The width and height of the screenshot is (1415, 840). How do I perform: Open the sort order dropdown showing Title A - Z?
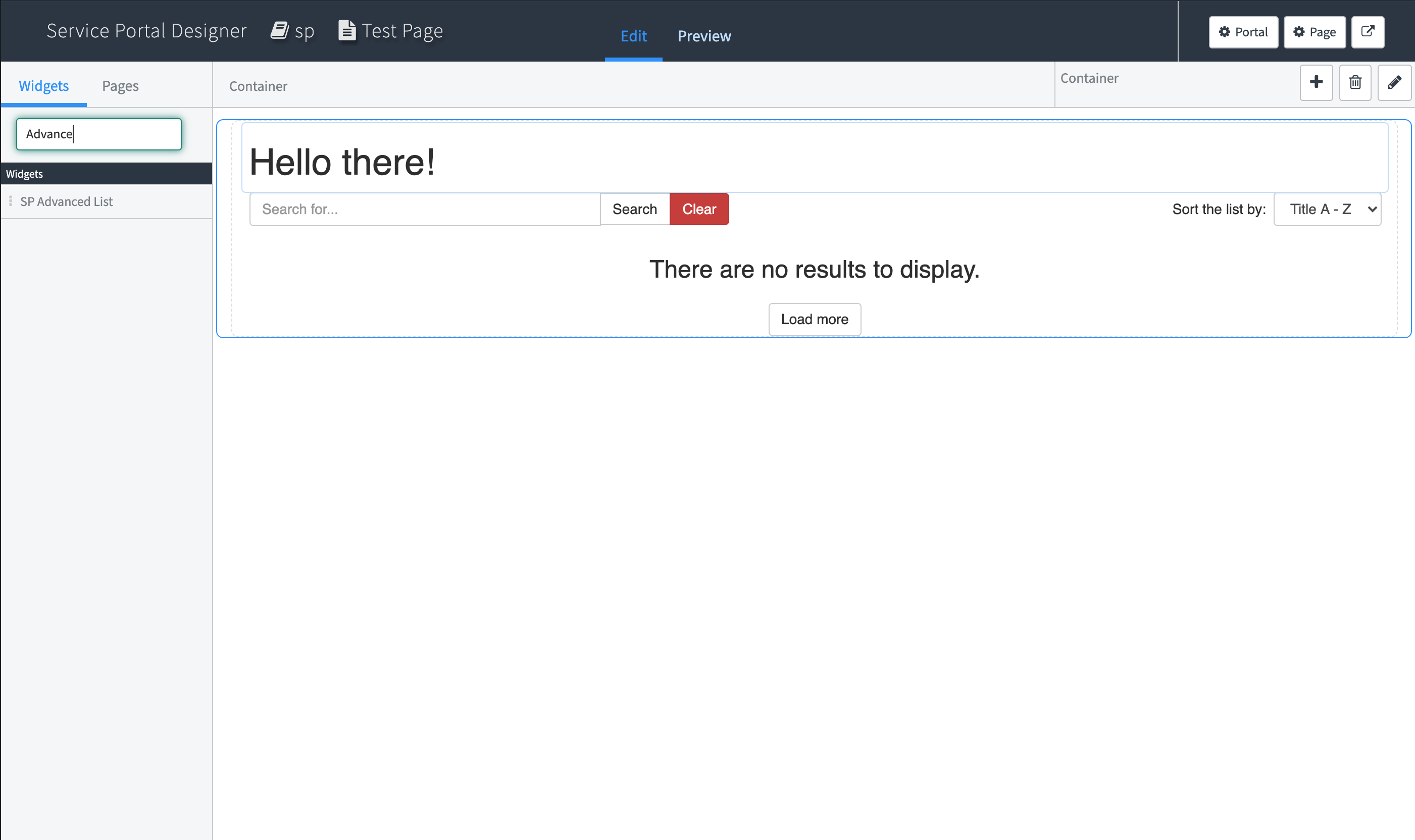pos(1327,209)
